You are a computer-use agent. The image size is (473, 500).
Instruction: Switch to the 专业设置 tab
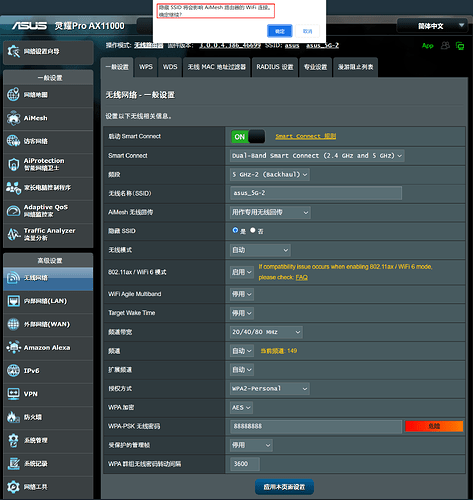click(315, 67)
